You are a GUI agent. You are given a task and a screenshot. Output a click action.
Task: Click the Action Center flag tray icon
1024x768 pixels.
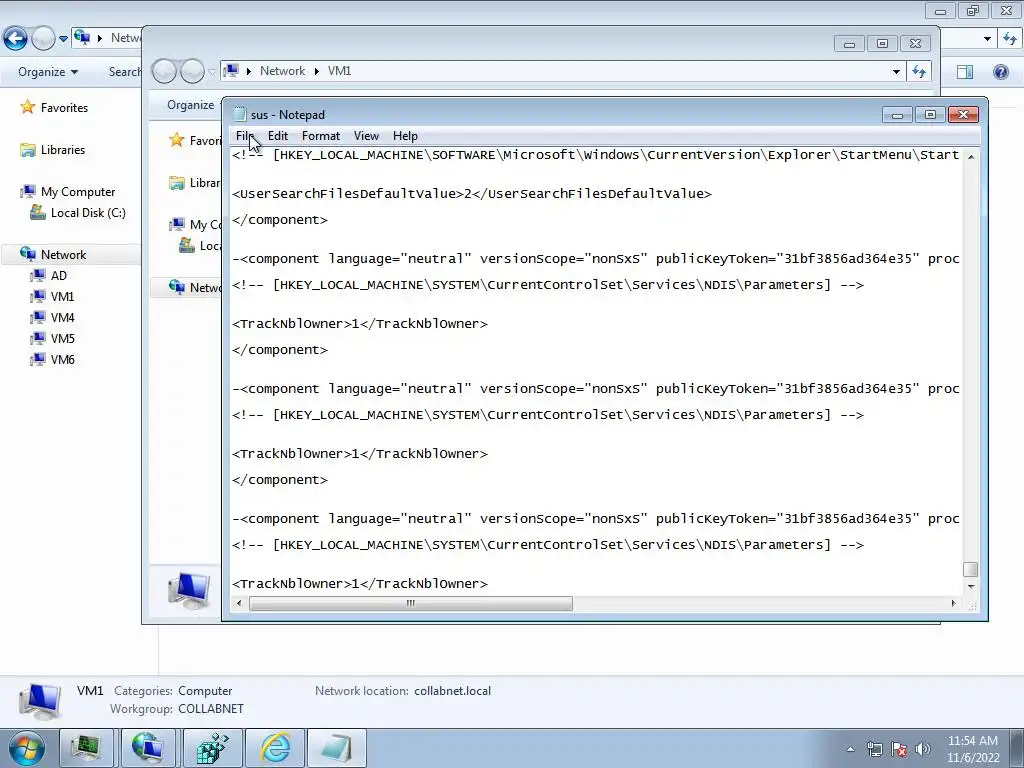[x=899, y=749]
